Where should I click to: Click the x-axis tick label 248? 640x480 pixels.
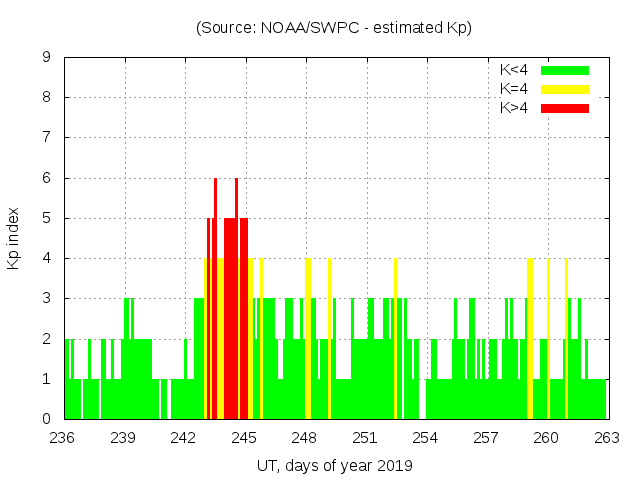click(x=304, y=438)
